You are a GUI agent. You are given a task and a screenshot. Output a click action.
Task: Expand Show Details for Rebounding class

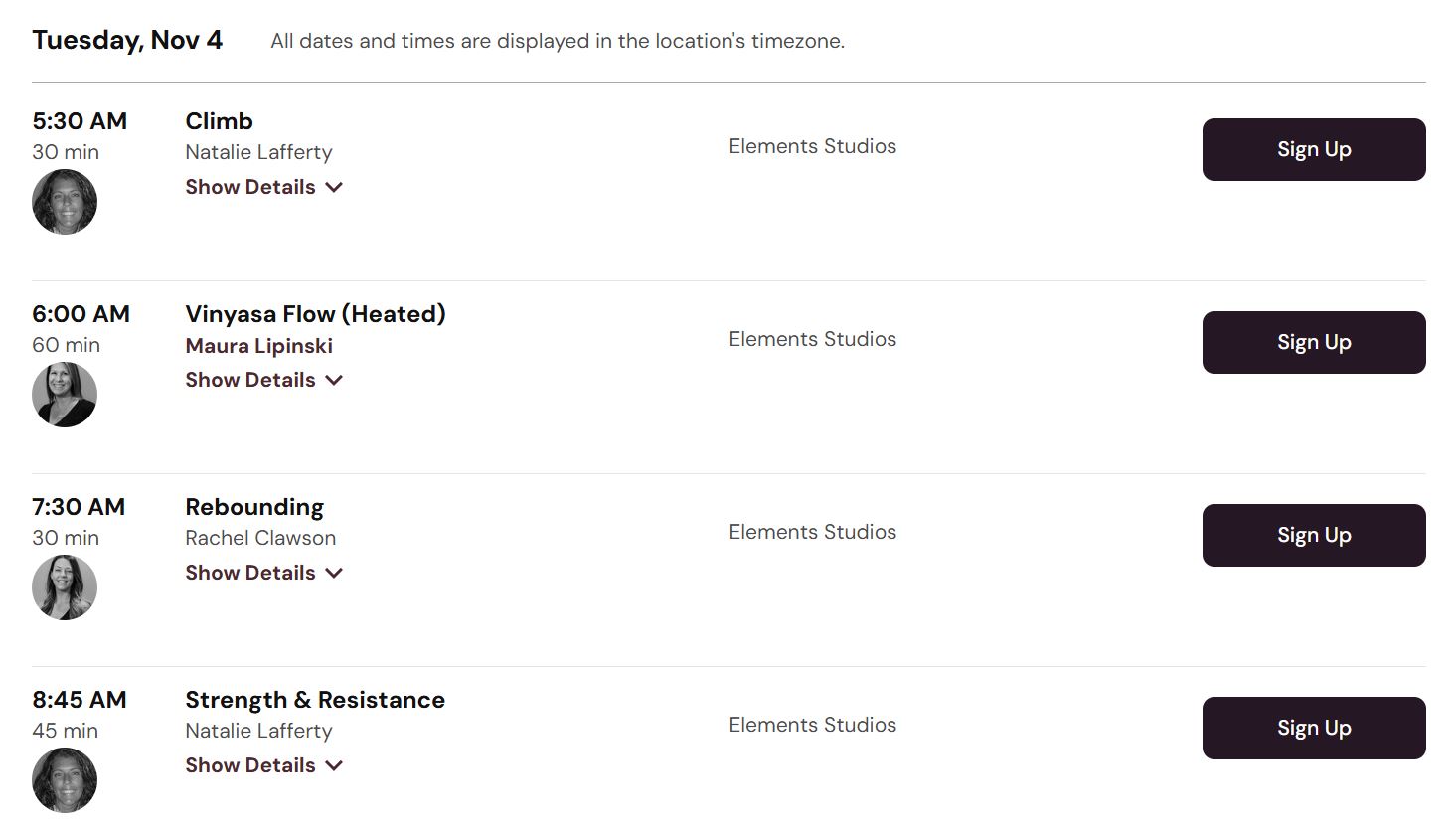tap(262, 573)
